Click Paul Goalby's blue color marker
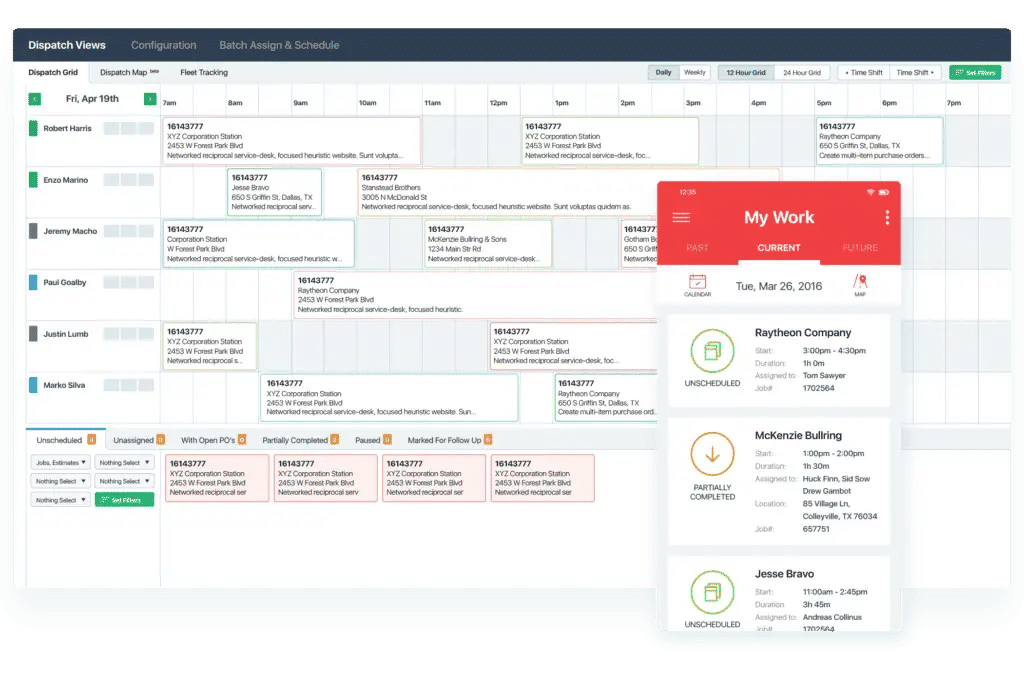Screen dimensions: 1024x692 click(33, 282)
